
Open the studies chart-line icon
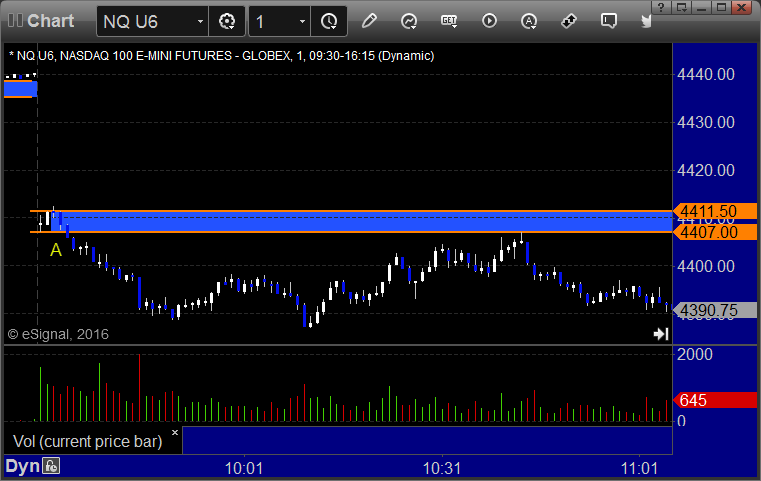pos(409,21)
